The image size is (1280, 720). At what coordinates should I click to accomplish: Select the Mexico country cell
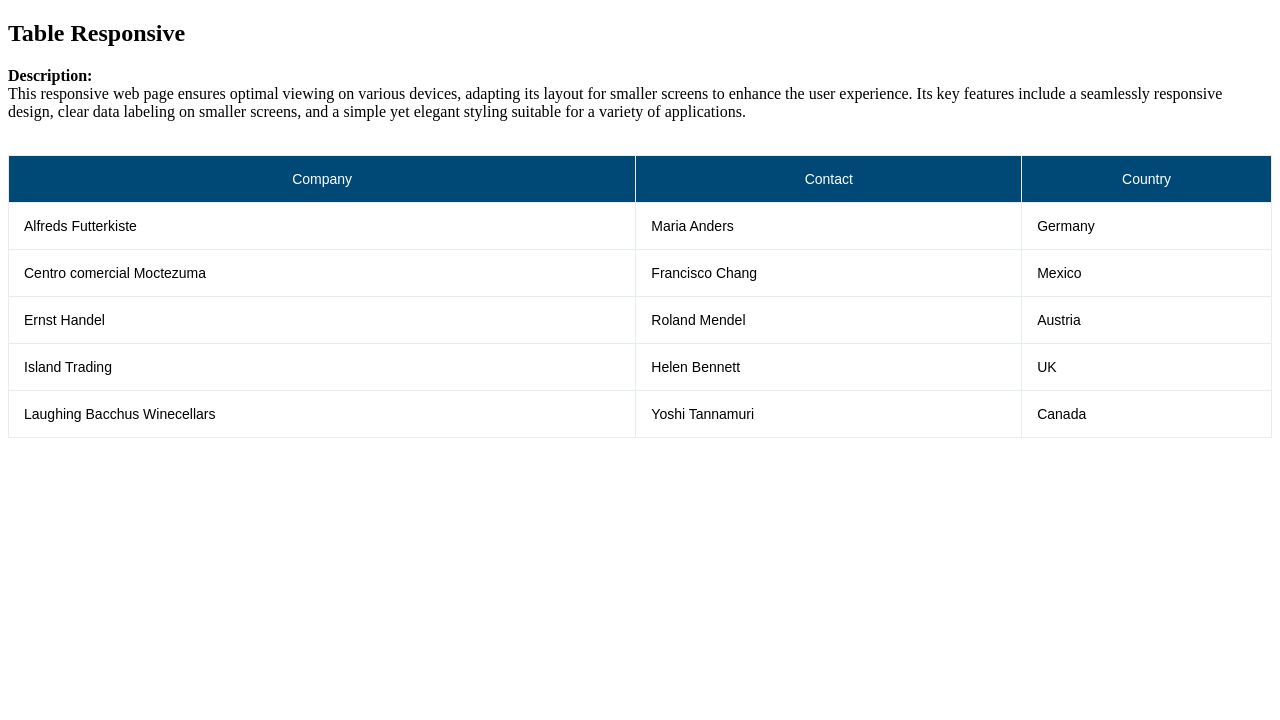click(x=1146, y=273)
